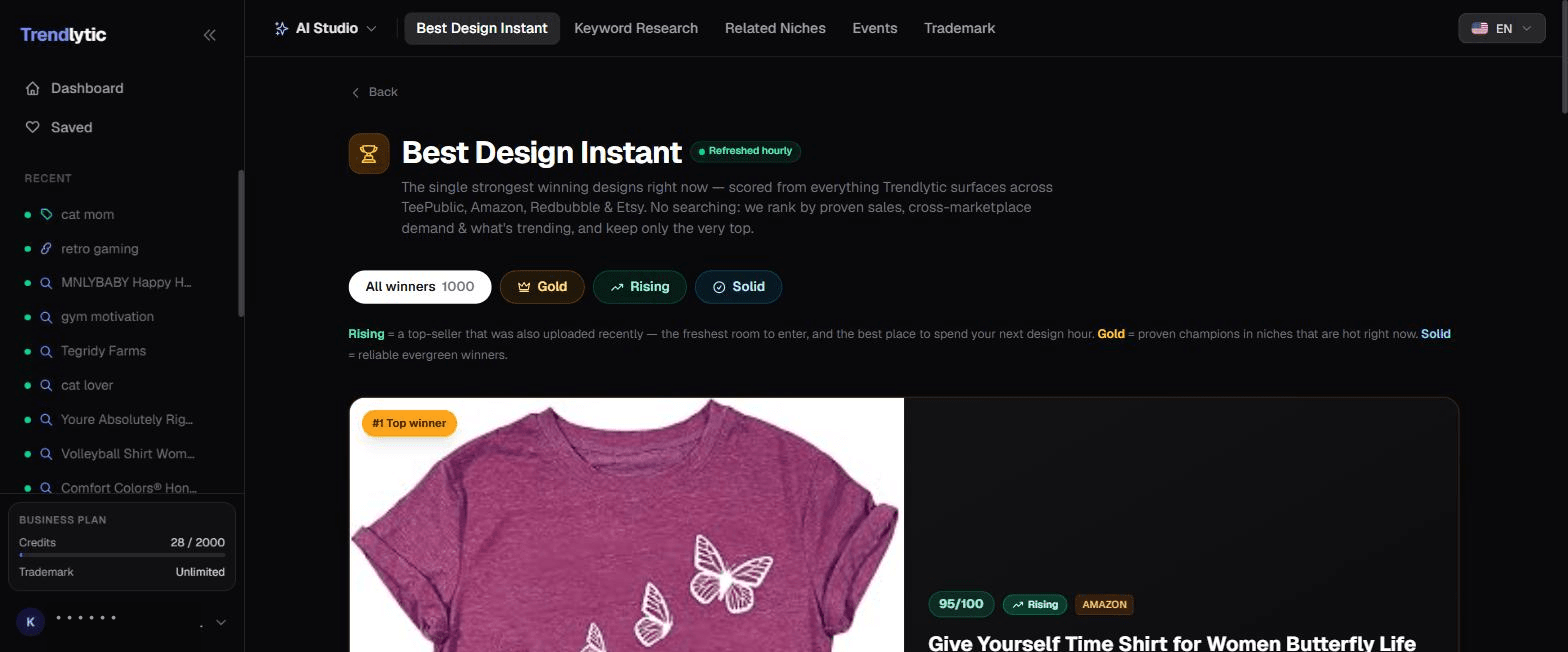The width and height of the screenshot is (1568, 652).
Task: Open the EN language dropdown
Action: click(1502, 29)
